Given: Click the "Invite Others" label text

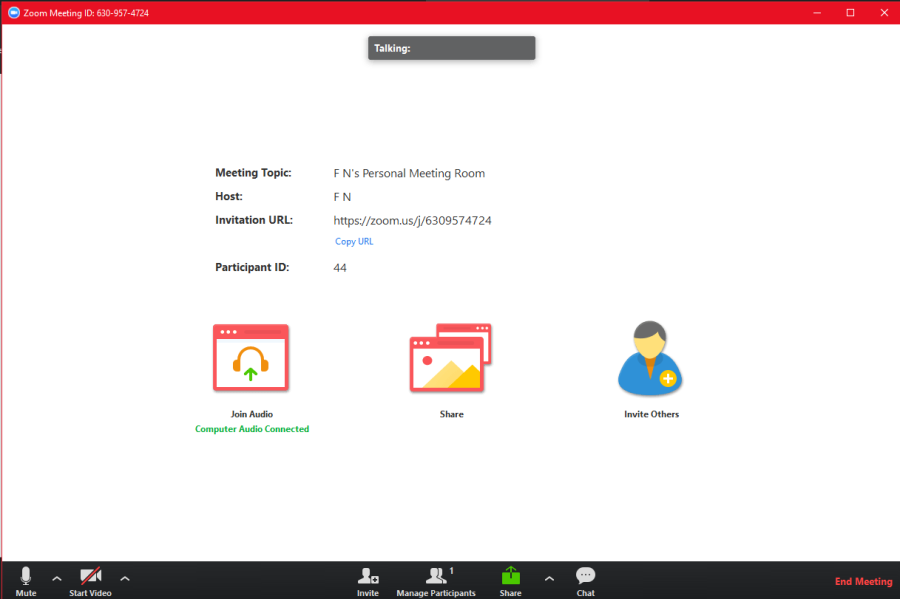Looking at the screenshot, I should (x=651, y=414).
